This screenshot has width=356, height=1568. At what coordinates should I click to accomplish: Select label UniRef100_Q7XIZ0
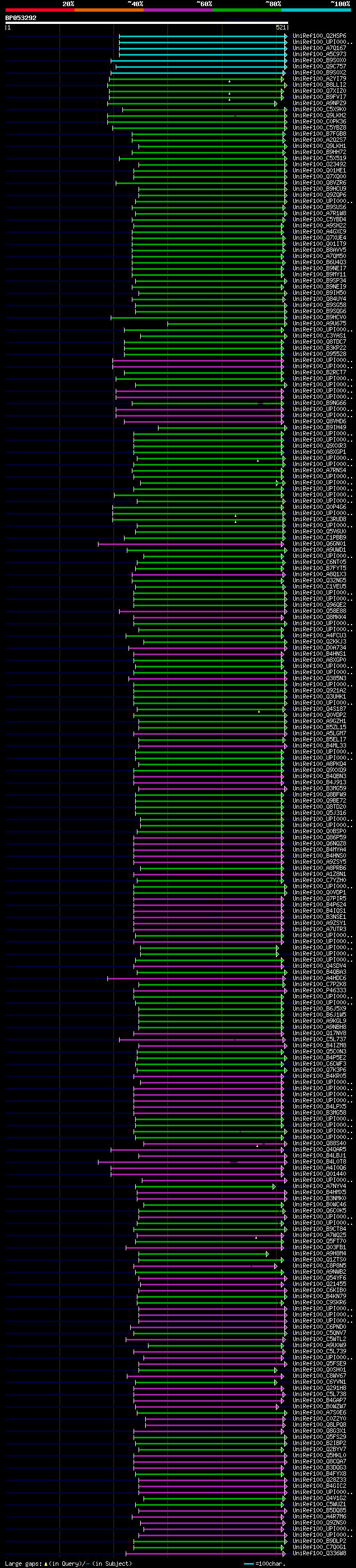click(x=319, y=91)
